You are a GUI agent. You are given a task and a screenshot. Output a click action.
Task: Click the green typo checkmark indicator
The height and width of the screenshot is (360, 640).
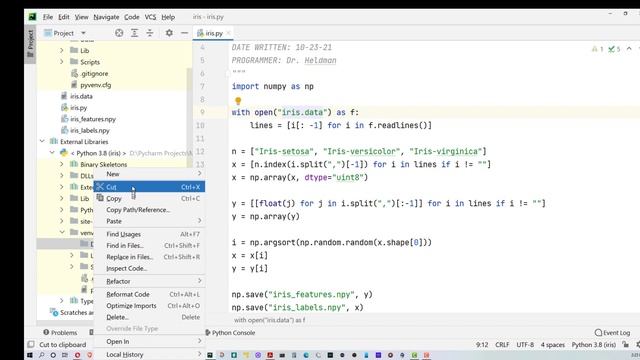[614, 49]
